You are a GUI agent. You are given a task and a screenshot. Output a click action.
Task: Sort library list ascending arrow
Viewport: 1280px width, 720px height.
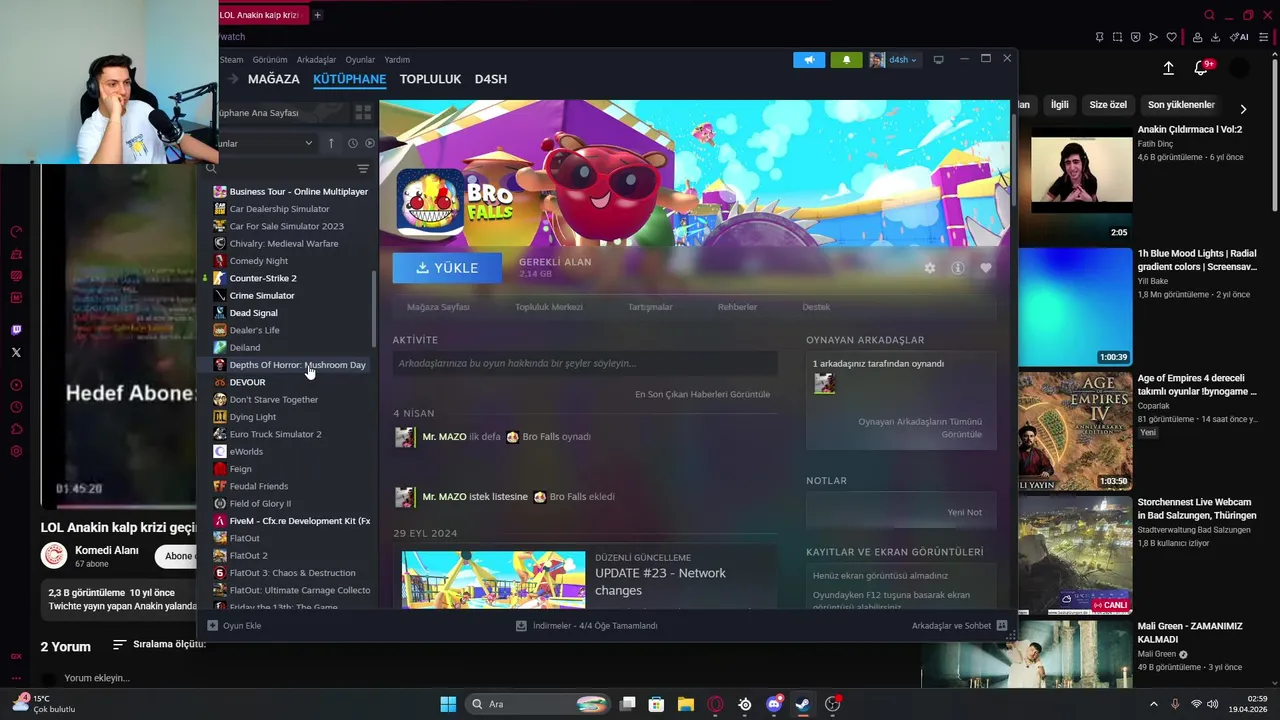tap(331, 143)
